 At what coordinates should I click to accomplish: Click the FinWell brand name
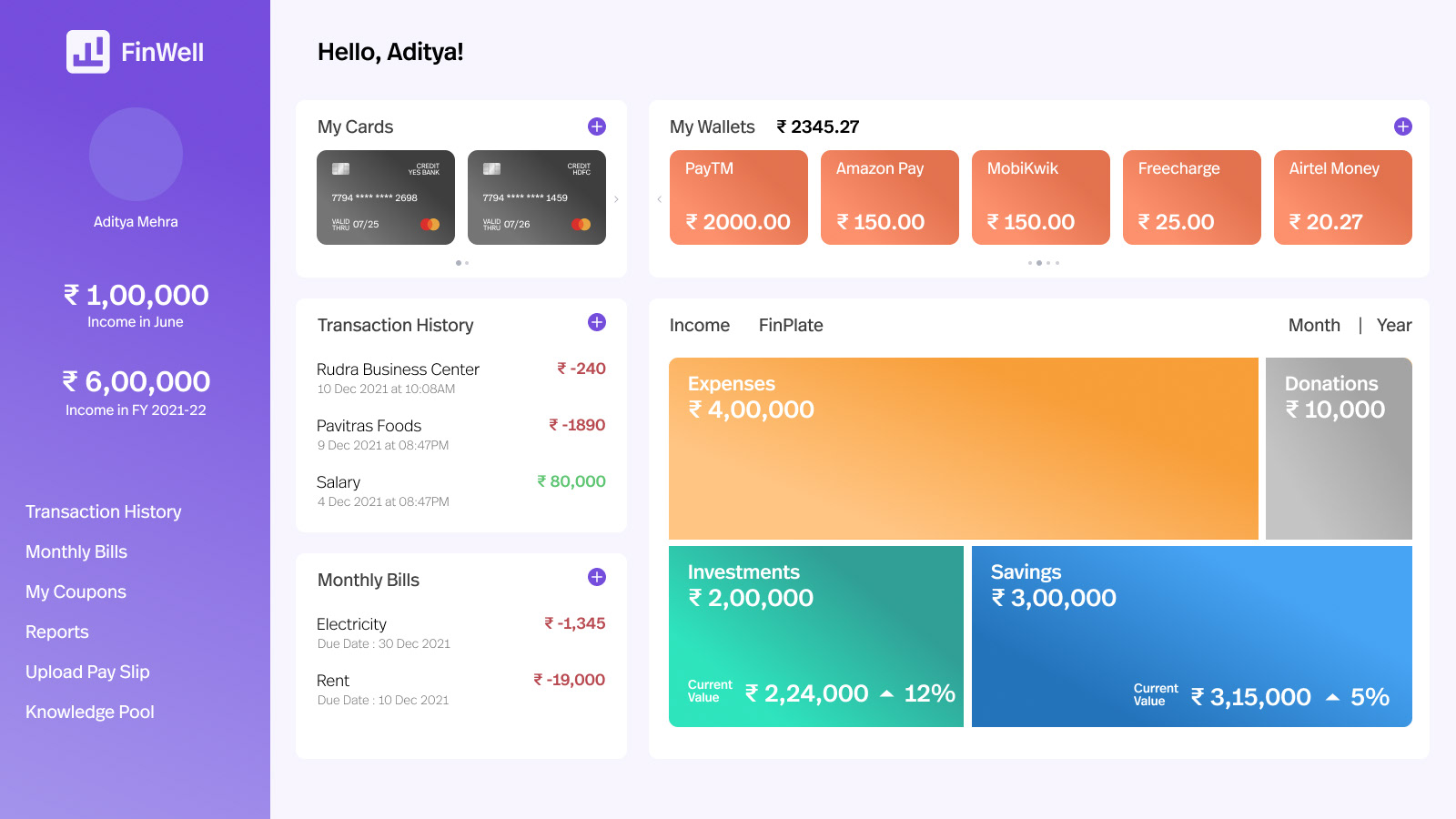coord(162,52)
